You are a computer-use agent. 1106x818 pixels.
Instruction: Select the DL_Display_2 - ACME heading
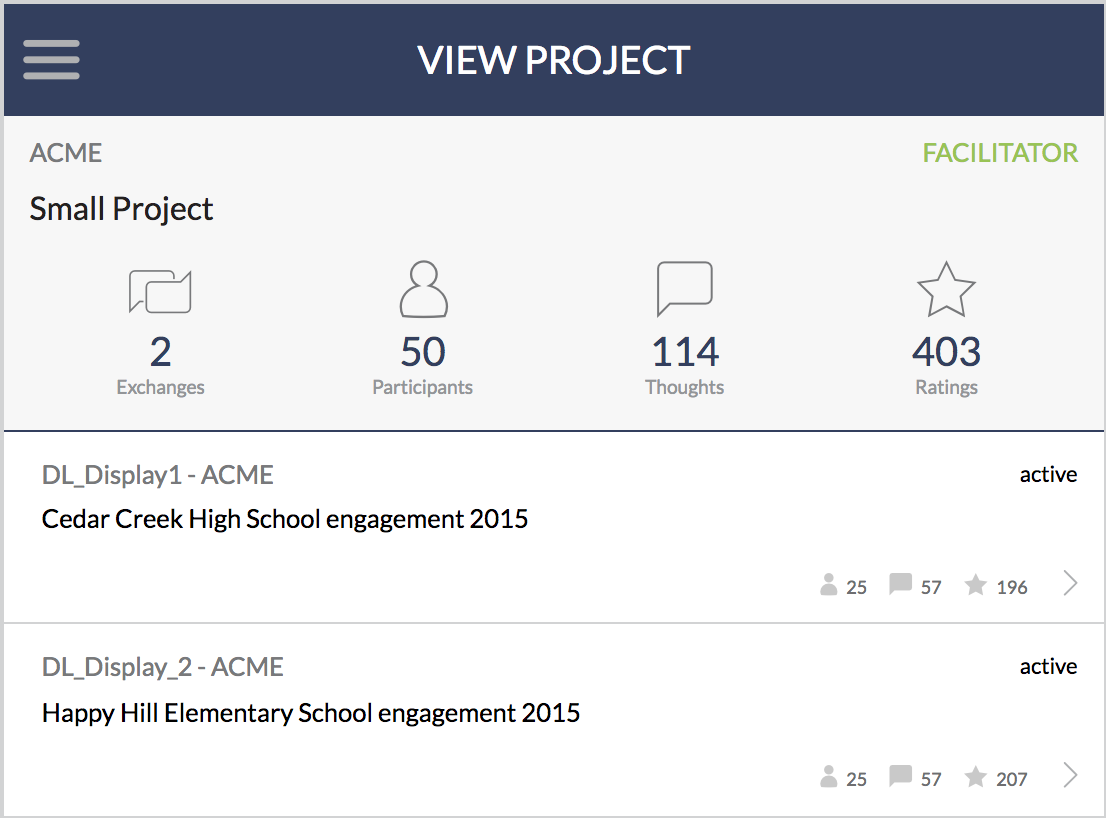163,667
